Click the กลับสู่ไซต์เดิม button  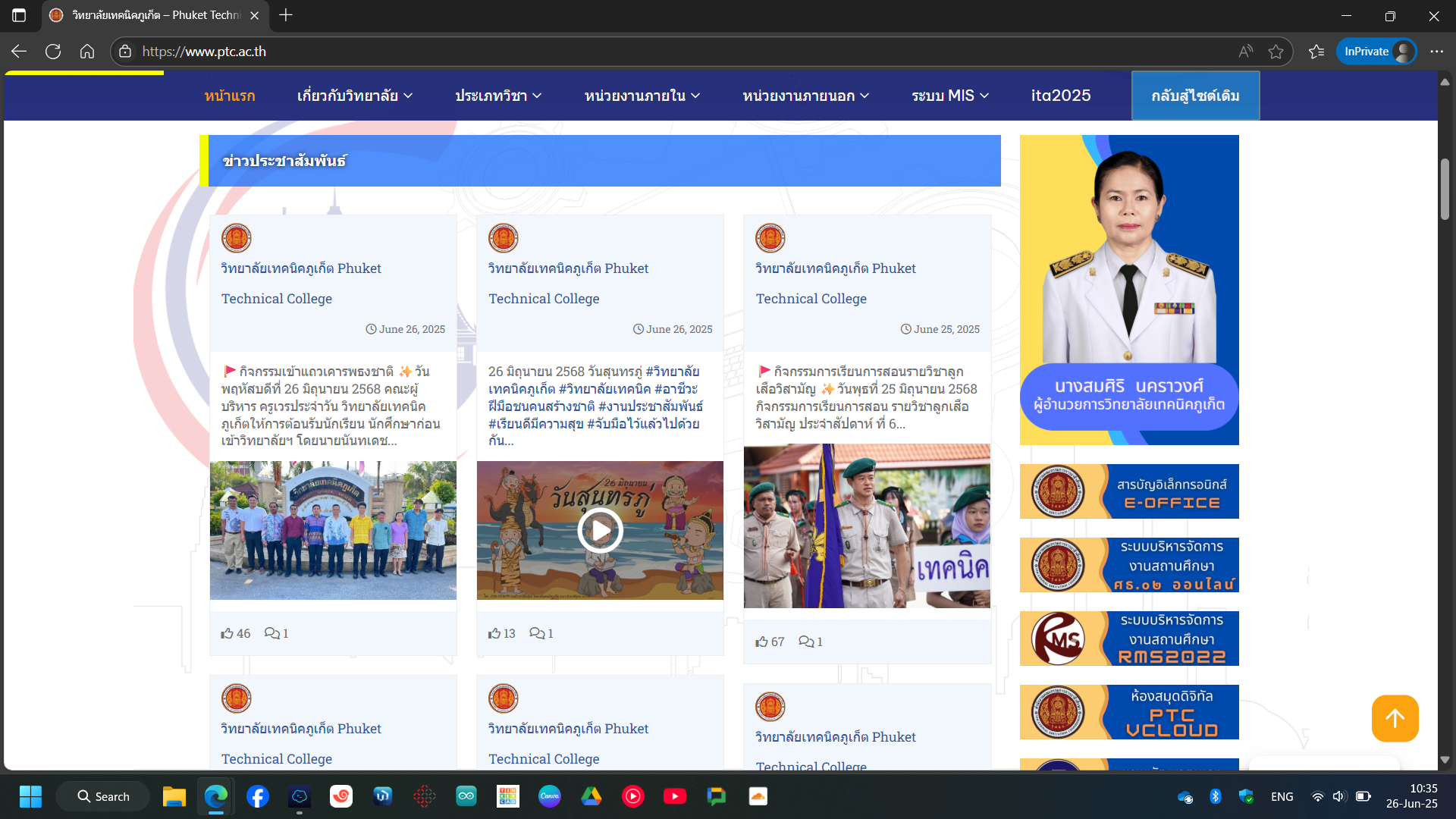pyautogui.click(x=1195, y=96)
